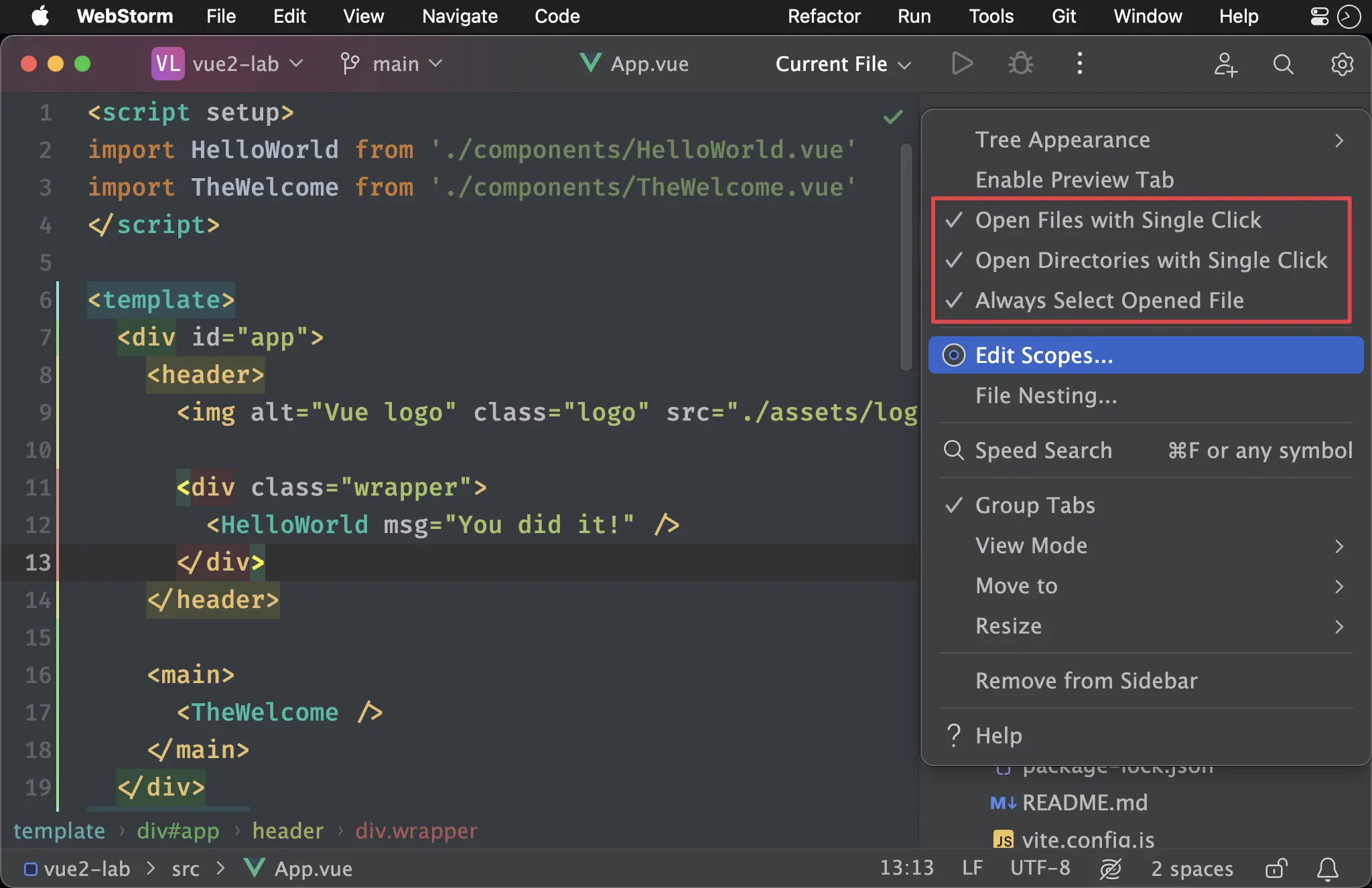Click the App.vue title in the toolbar

point(649,64)
